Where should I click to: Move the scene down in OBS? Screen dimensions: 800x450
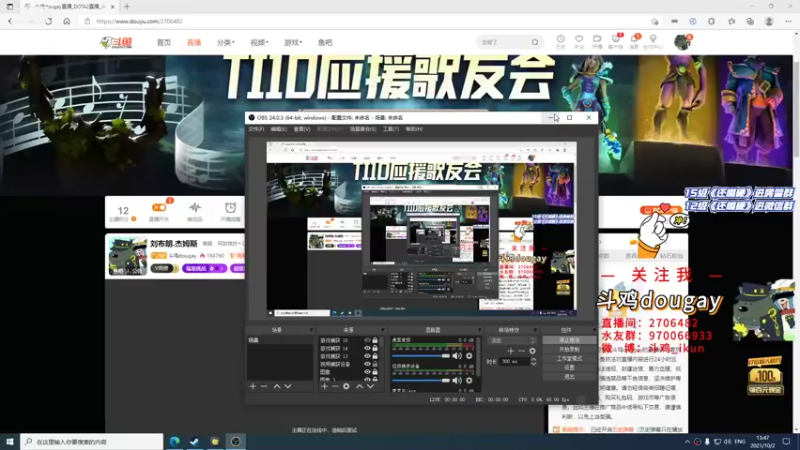(x=288, y=387)
